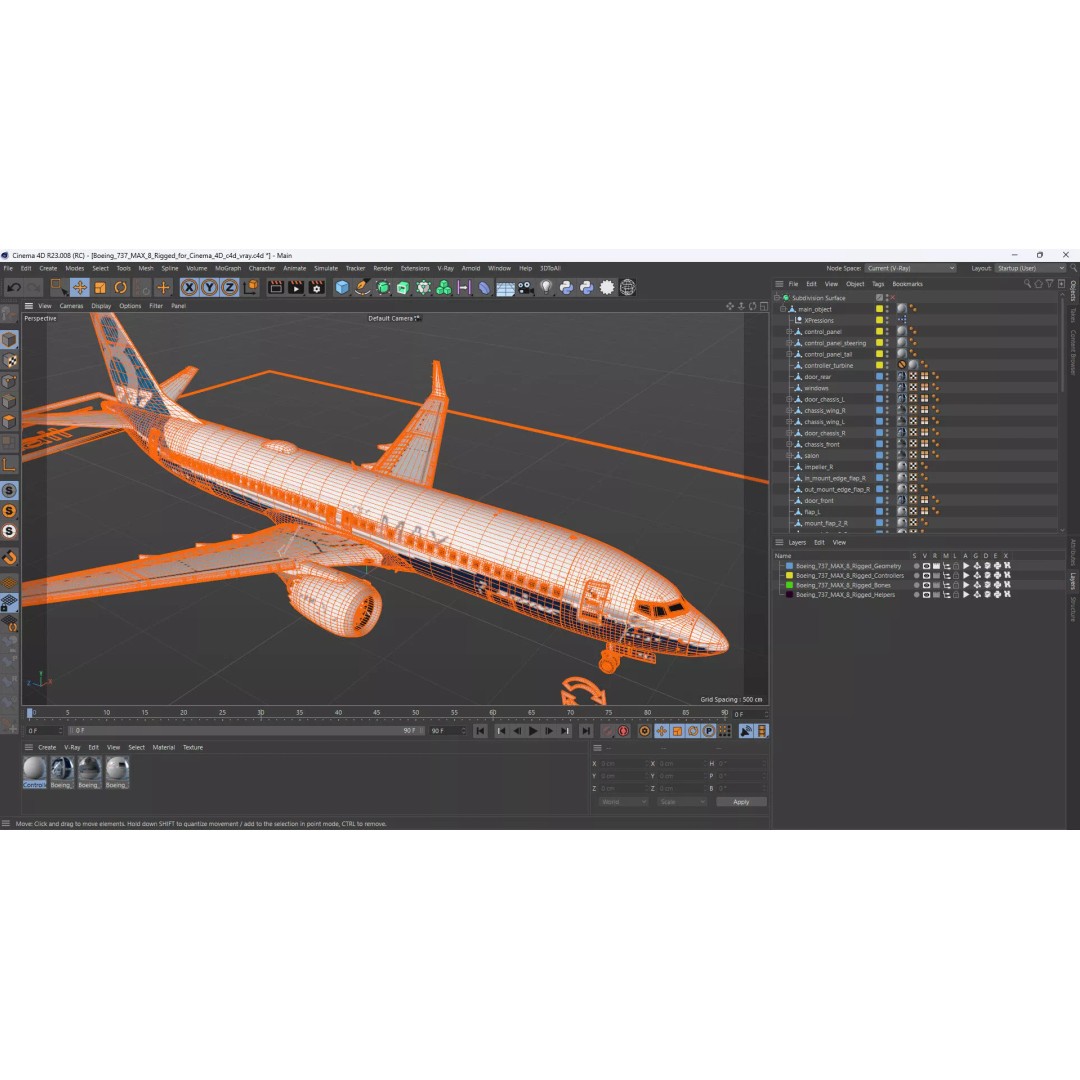1080x1080 pixels.
Task: Click yellow layer swatch of main_object
Action: [x=880, y=309]
